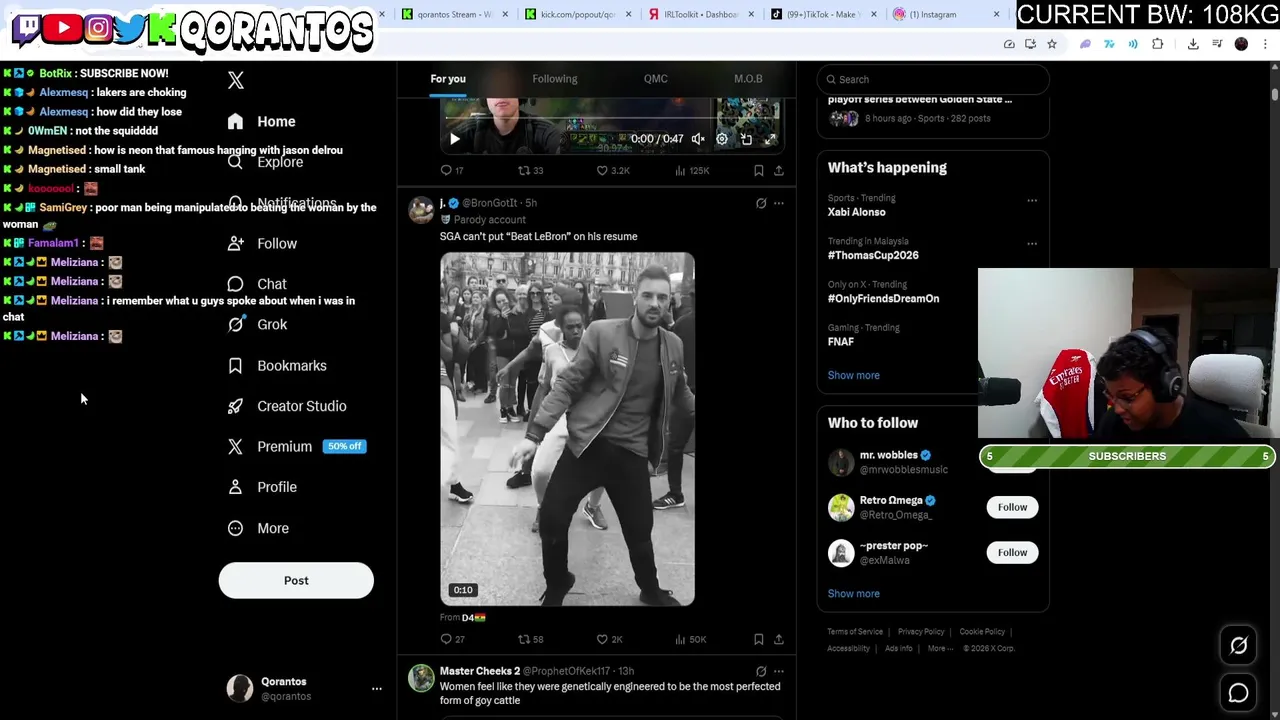Expand footer More options

click(x=940, y=649)
